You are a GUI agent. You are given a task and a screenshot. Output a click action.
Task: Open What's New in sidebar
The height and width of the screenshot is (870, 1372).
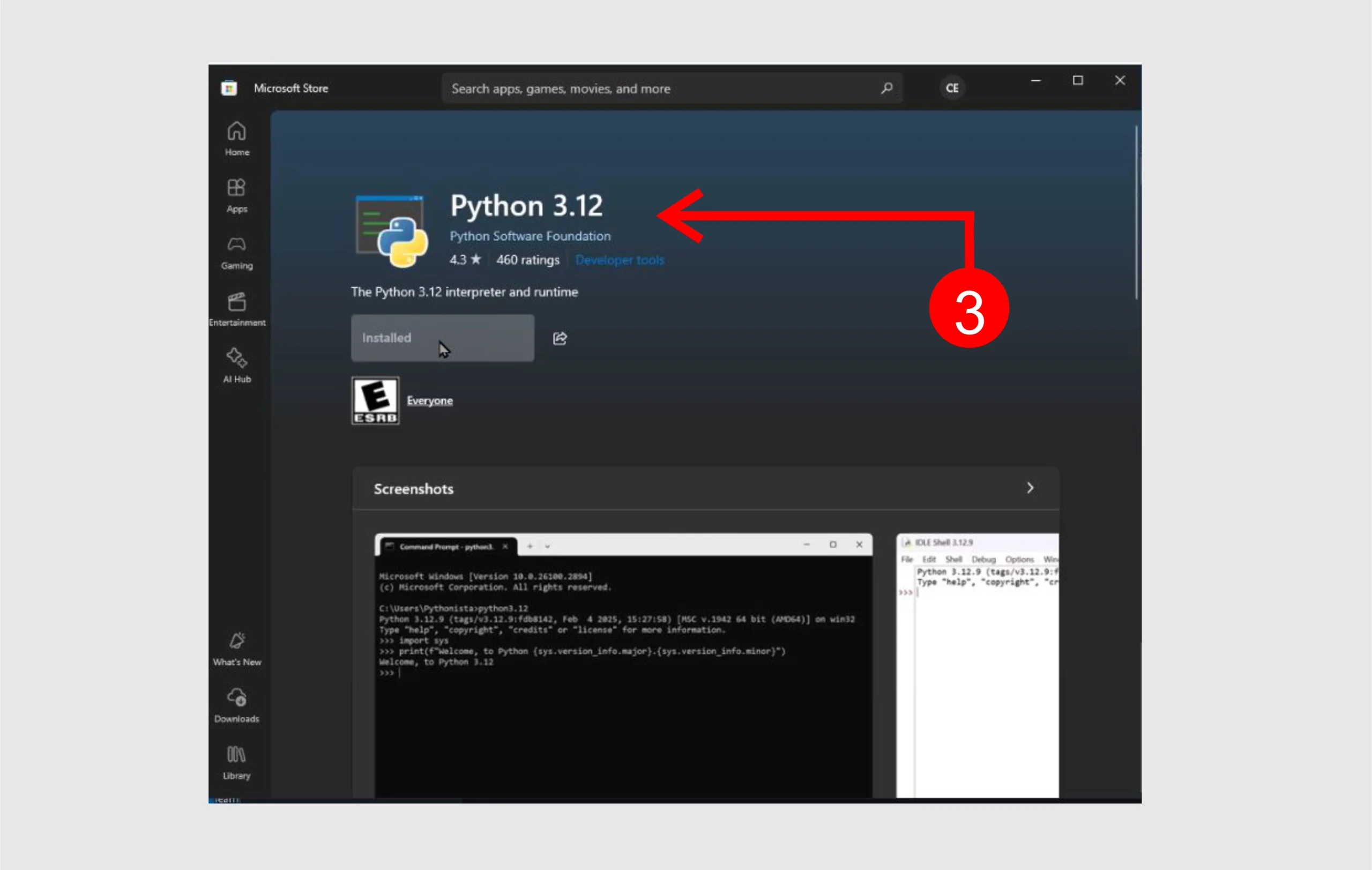236,649
